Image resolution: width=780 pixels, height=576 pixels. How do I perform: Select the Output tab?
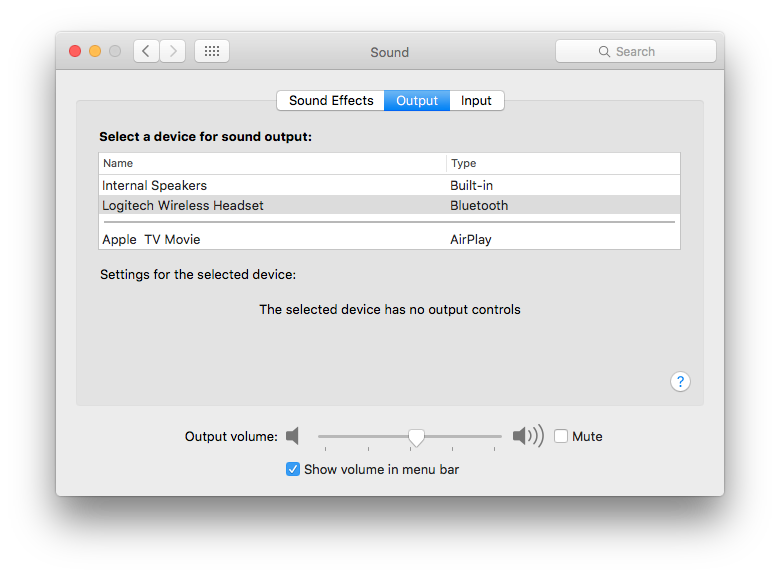pos(417,101)
